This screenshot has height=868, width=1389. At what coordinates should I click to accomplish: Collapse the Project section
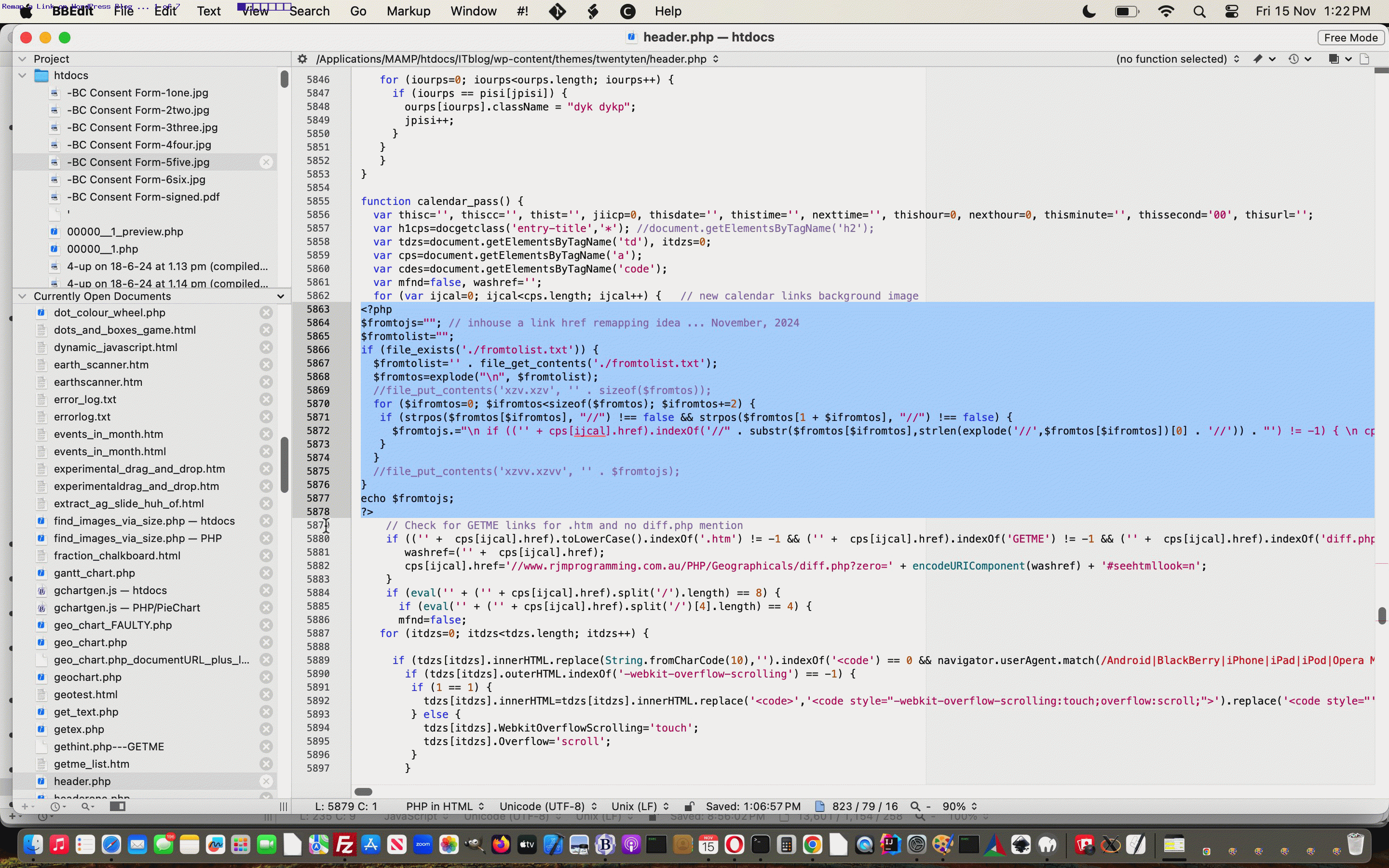point(22,58)
